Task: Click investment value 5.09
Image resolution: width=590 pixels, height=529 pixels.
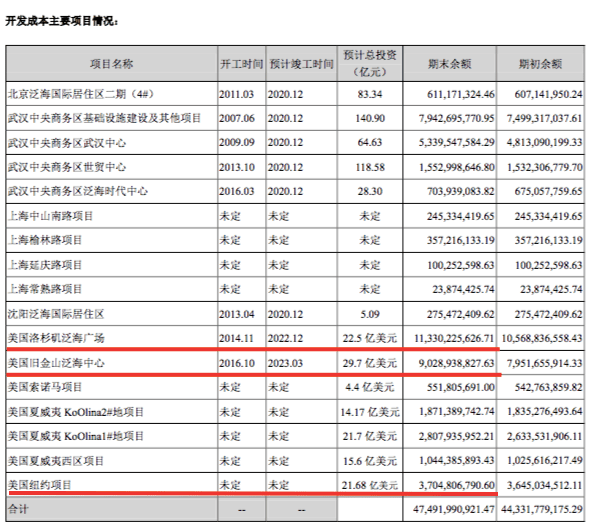Action: tap(370, 314)
